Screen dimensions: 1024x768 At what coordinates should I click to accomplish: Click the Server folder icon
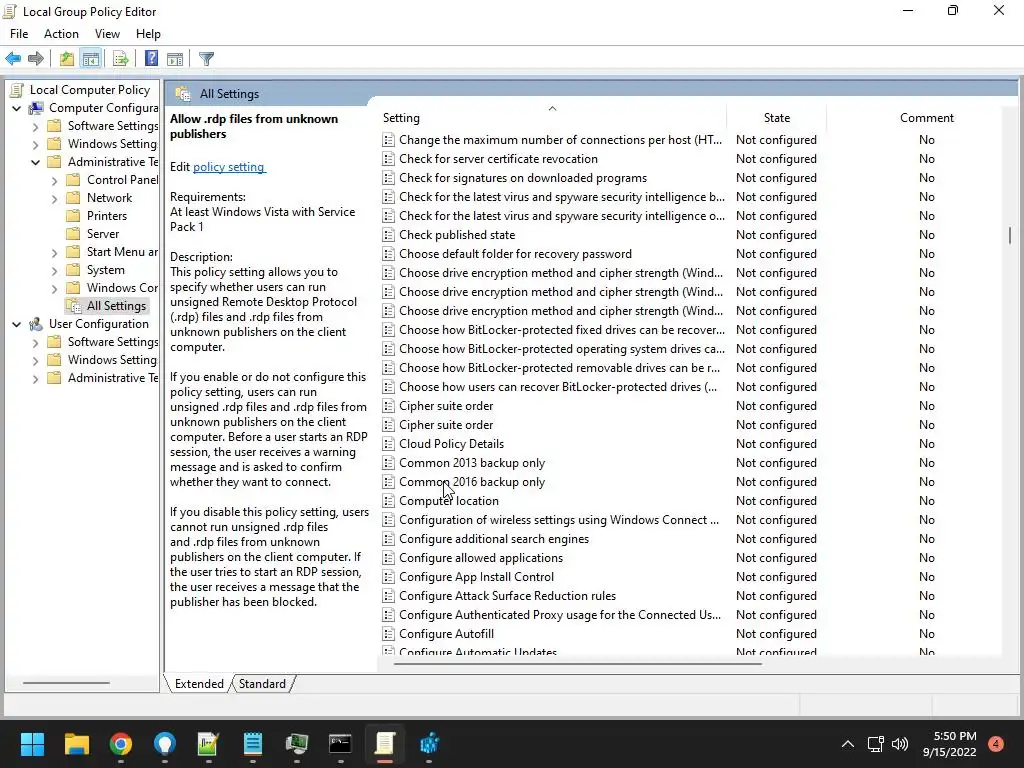coord(73,234)
